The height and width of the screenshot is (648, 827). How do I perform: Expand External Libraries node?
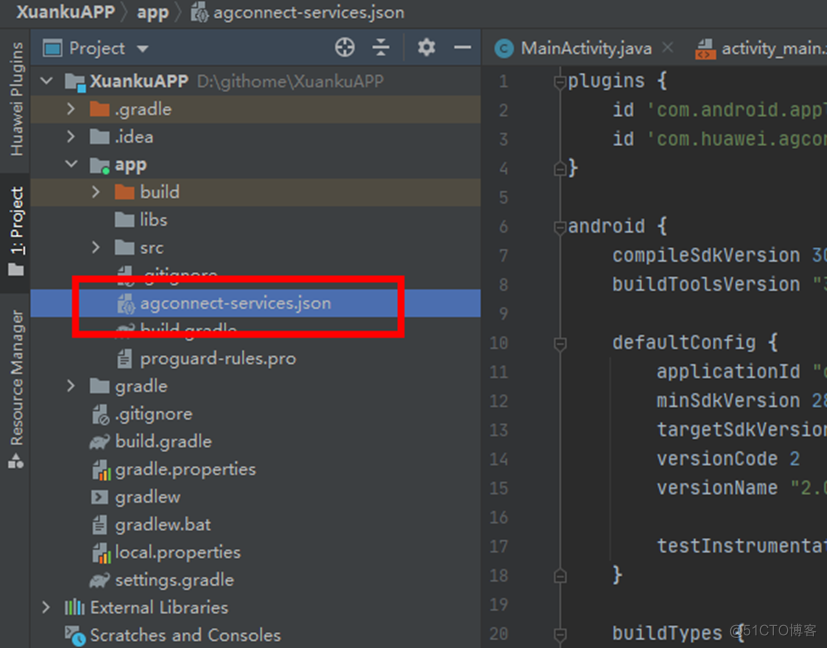click(x=46, y=607)
